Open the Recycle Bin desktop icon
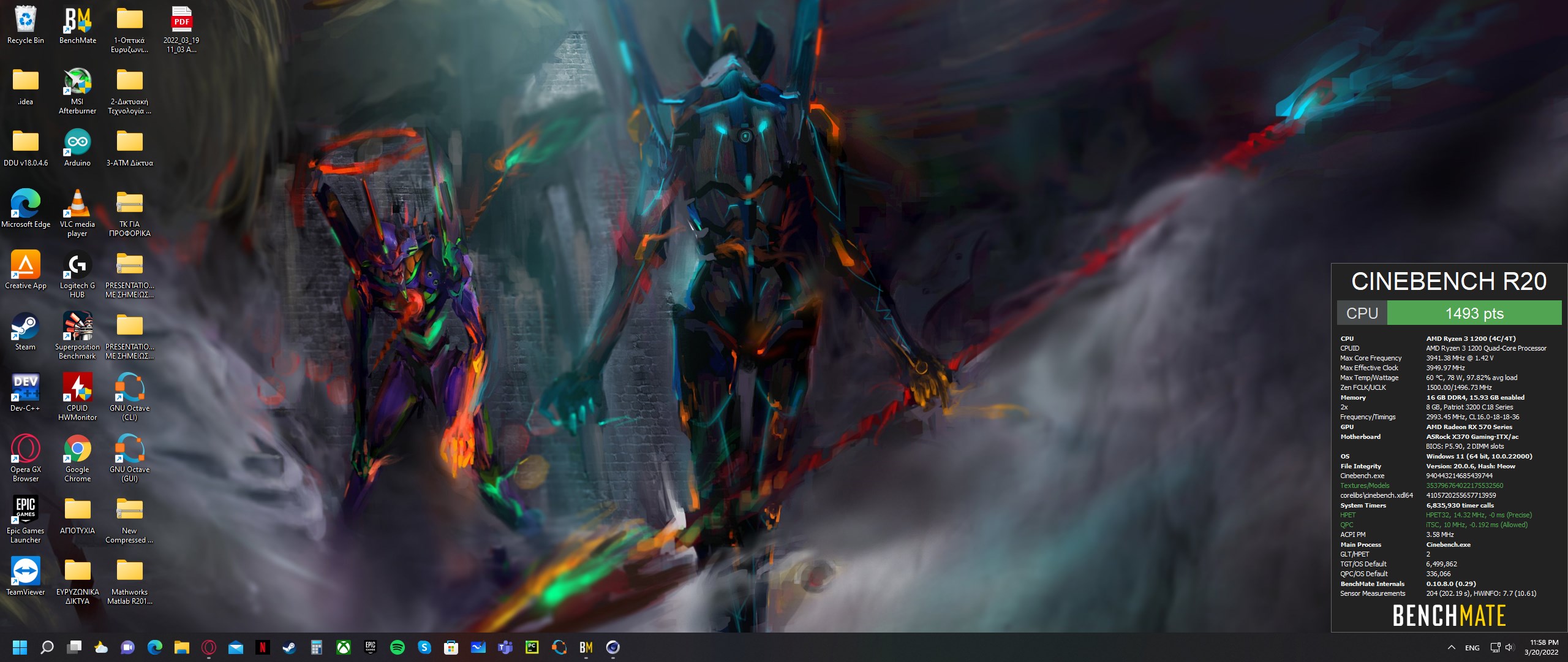 coord(26,25)
